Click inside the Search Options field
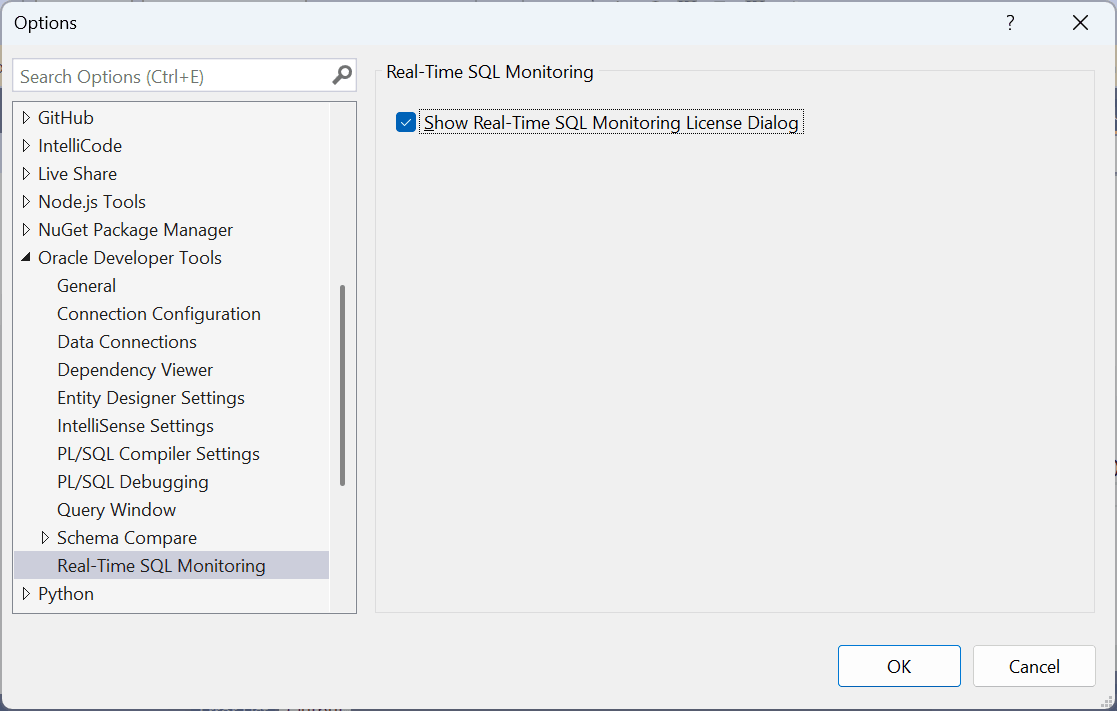Viewport: 1117px width, 711px height. [170, 75]
